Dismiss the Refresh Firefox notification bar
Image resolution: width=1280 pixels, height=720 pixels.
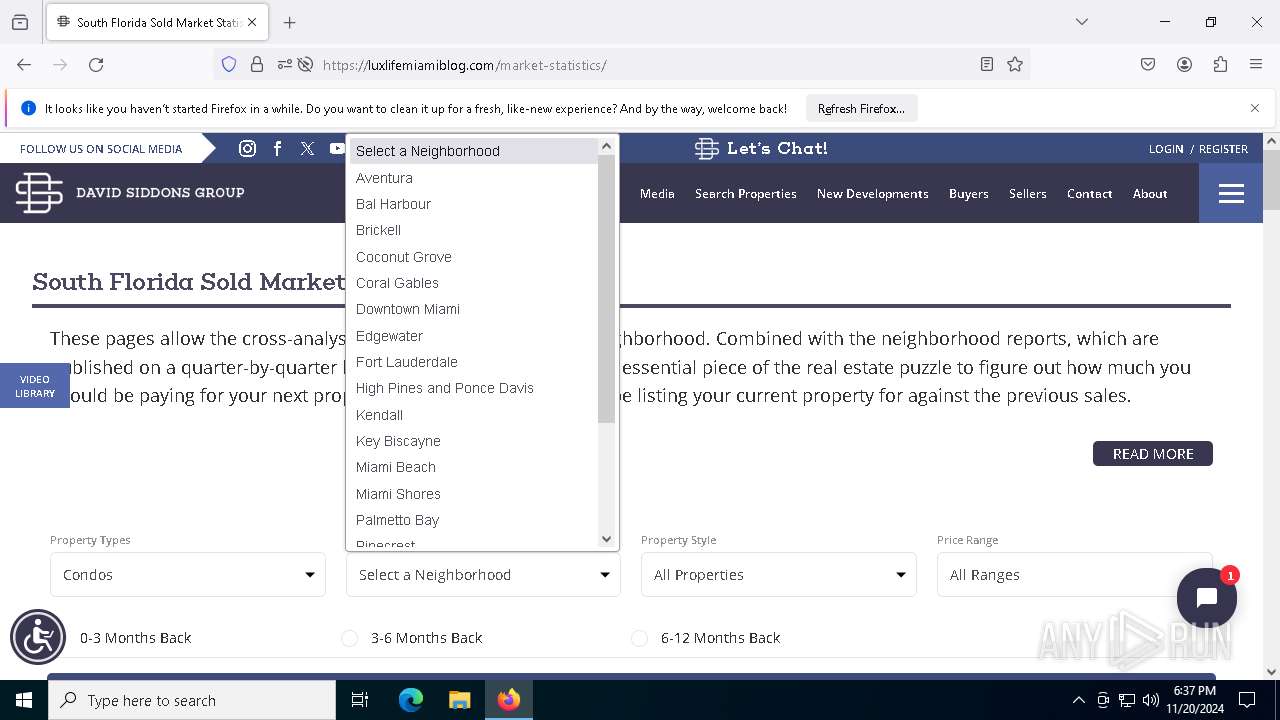point(1255,108)
